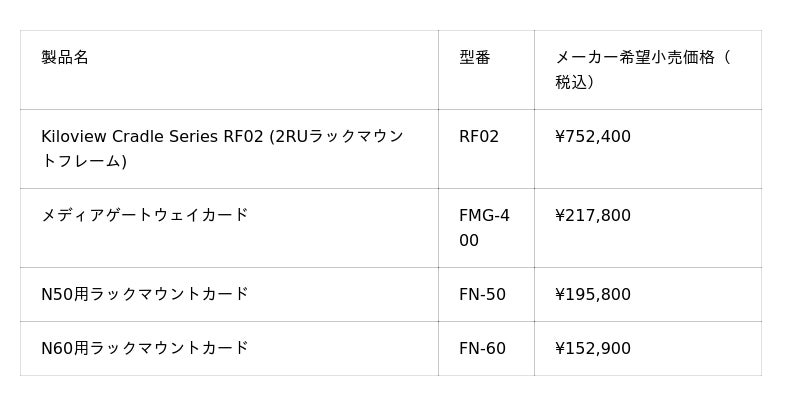Viewport: 800px width, 406px height.
Task: Click the ¥152,900 price
Action: click(593, 349)
